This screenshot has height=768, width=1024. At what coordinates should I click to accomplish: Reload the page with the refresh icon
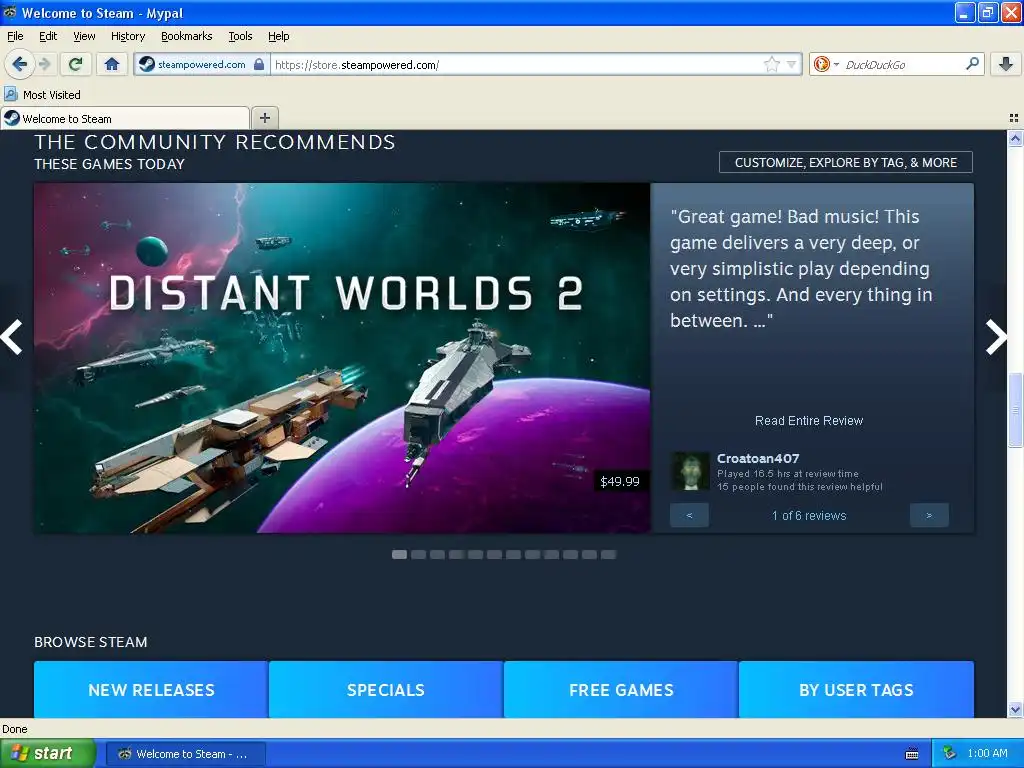click(x=75, y=64)
